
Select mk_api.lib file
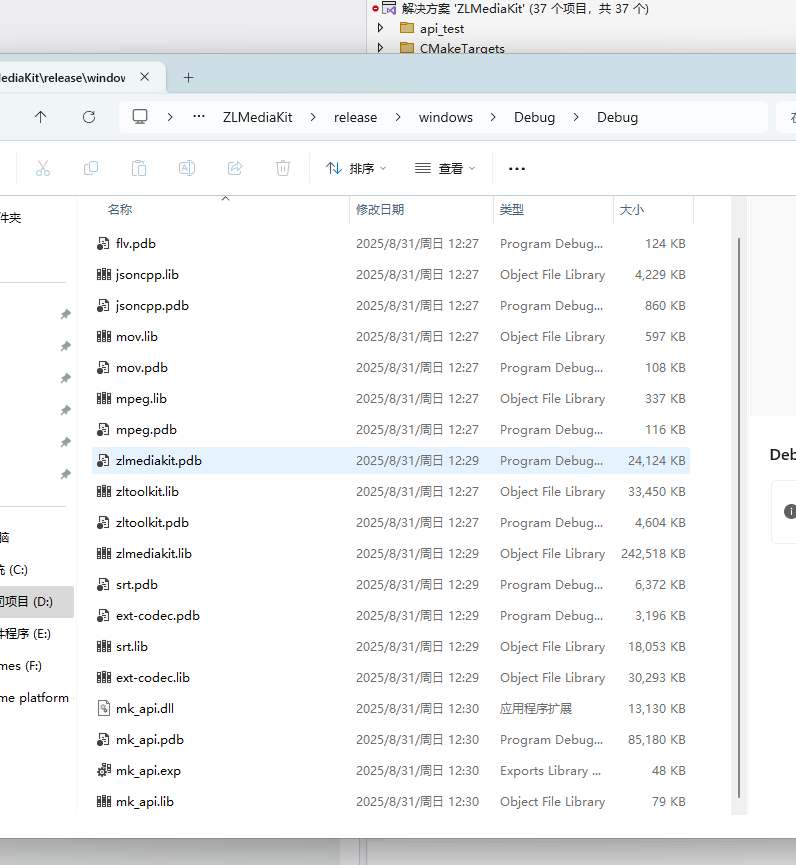[391, 802]
